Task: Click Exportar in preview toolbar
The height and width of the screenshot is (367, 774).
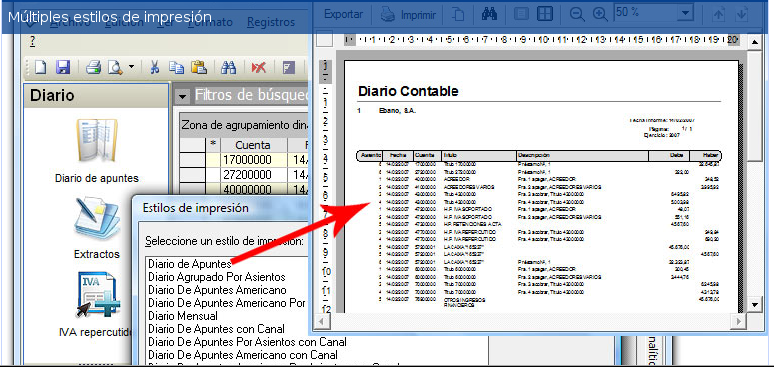Action: [x=344, y=15]
